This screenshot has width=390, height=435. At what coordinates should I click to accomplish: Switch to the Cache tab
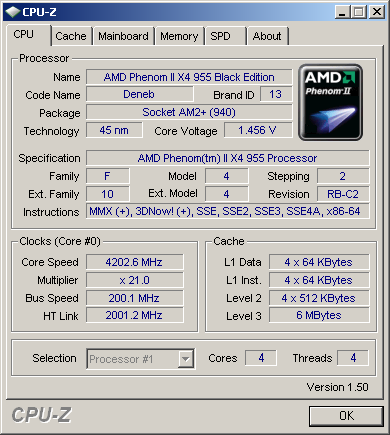click(71, 36)
